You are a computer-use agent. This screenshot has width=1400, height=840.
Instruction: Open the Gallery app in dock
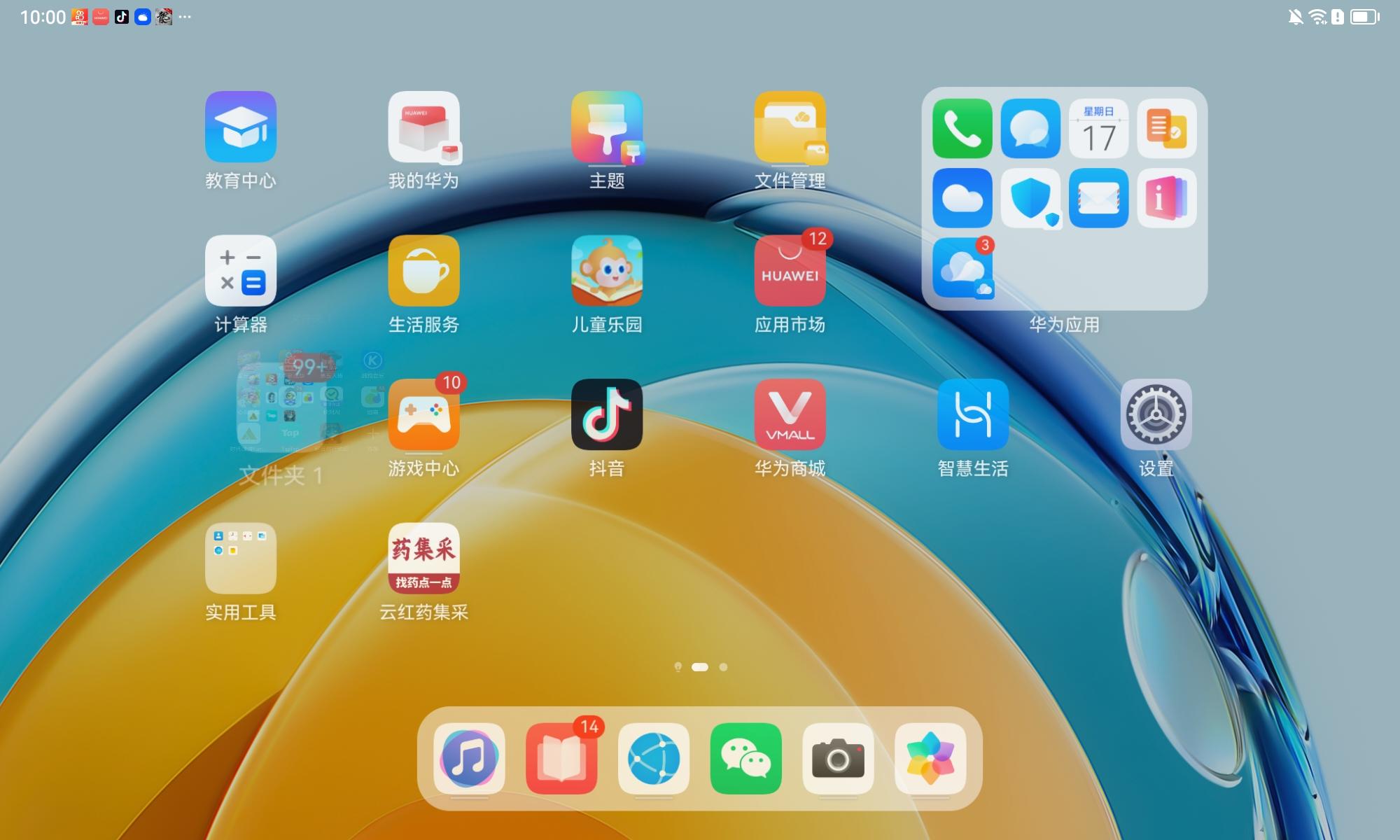930,759
